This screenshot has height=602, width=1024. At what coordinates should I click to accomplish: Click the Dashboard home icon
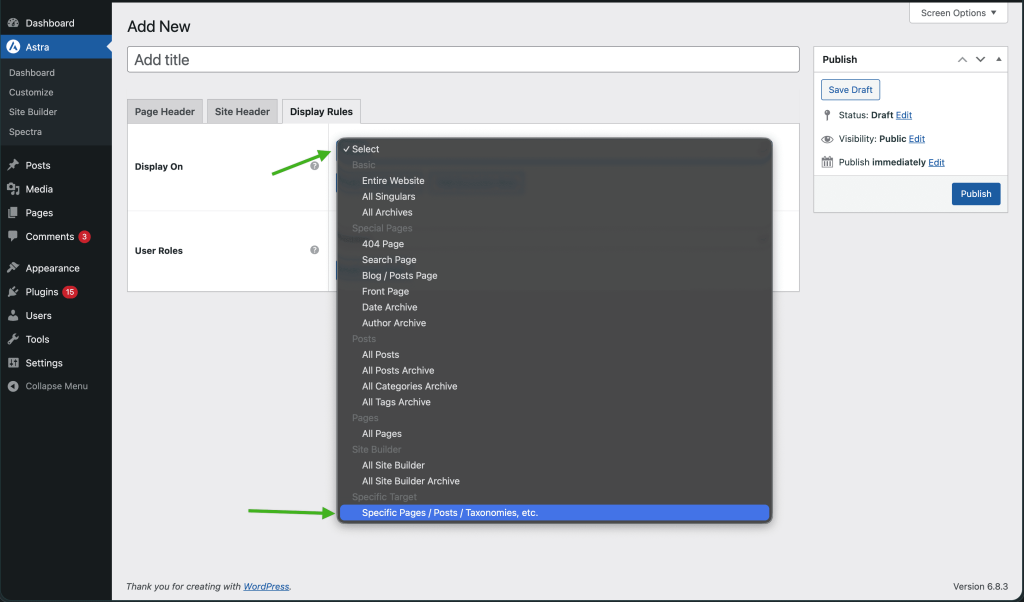[12, 22]
